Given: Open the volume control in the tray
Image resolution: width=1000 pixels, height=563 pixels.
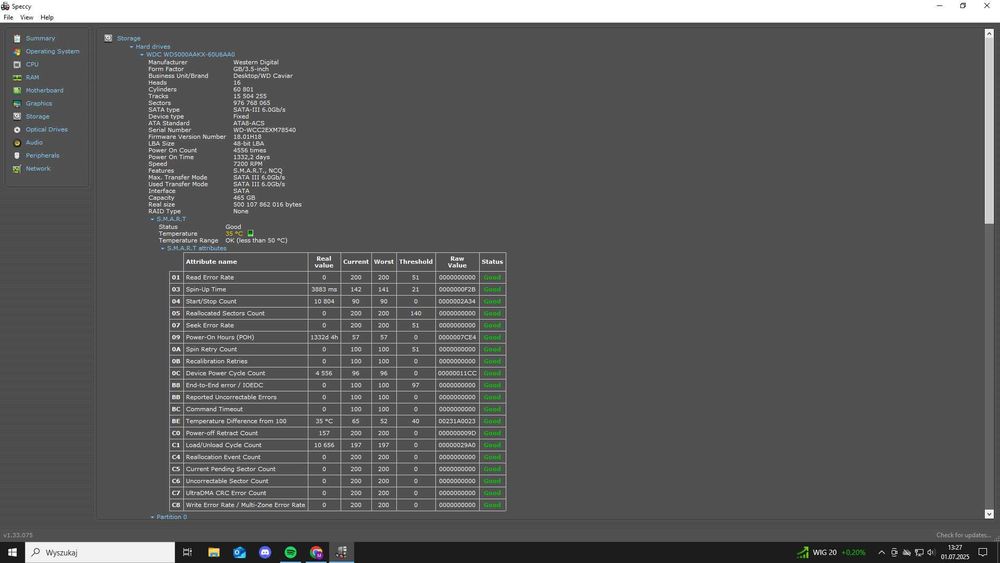Looking at the screenshot, I should (x=930, y=552).
